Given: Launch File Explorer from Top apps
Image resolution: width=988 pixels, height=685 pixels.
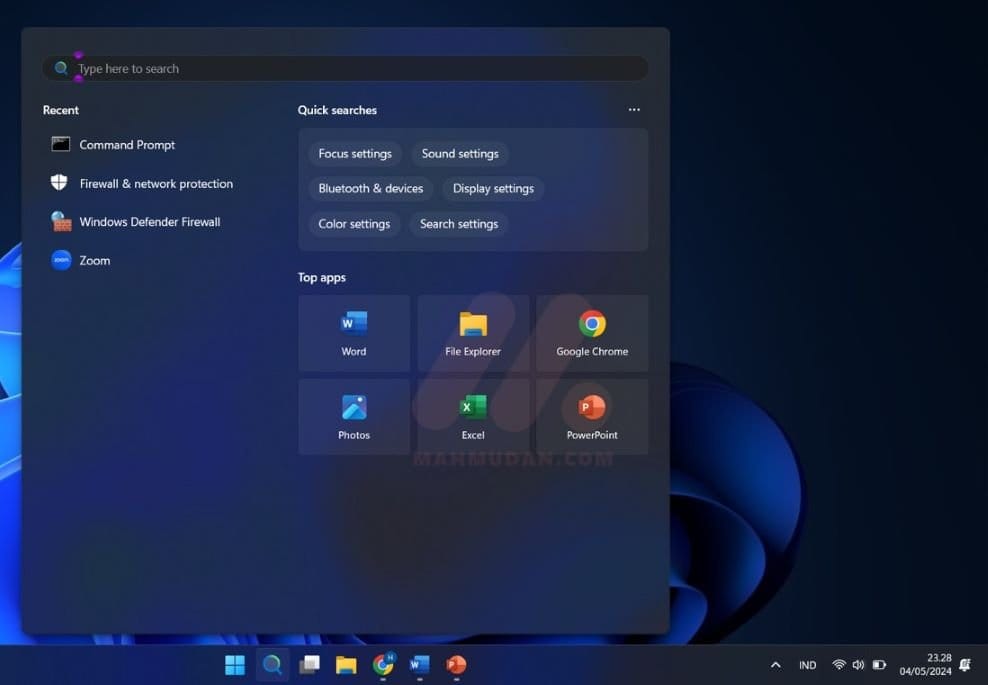Looking at the screenshot, I should [473, 333].
